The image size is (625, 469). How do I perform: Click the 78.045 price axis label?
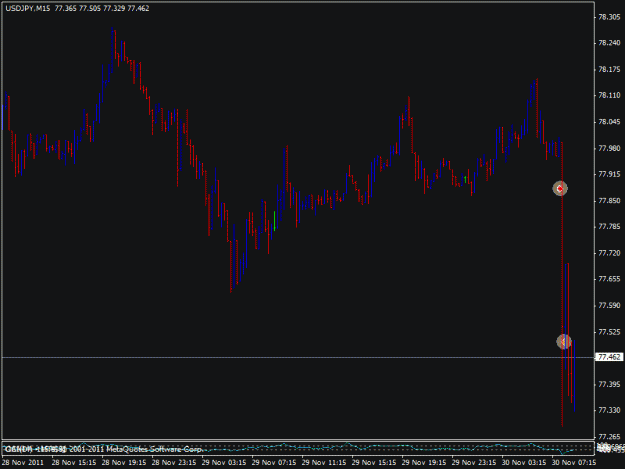click(x=609, y=122)
